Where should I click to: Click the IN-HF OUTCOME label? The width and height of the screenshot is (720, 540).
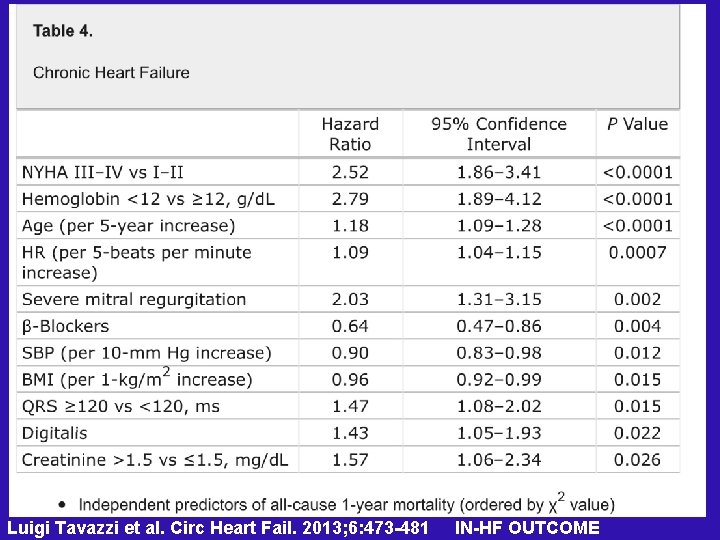tap(527, 528)
